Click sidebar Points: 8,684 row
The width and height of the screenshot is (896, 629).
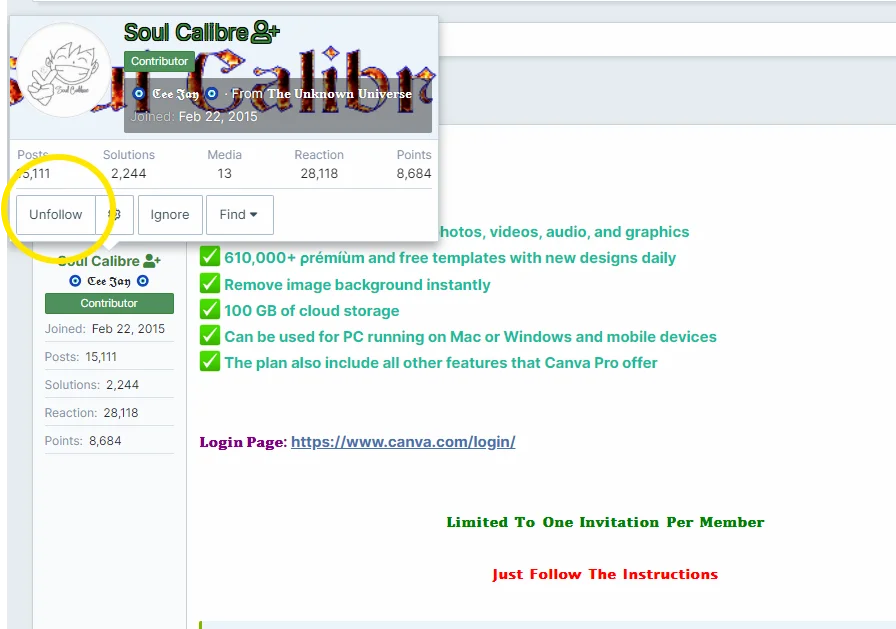[109, 441]
